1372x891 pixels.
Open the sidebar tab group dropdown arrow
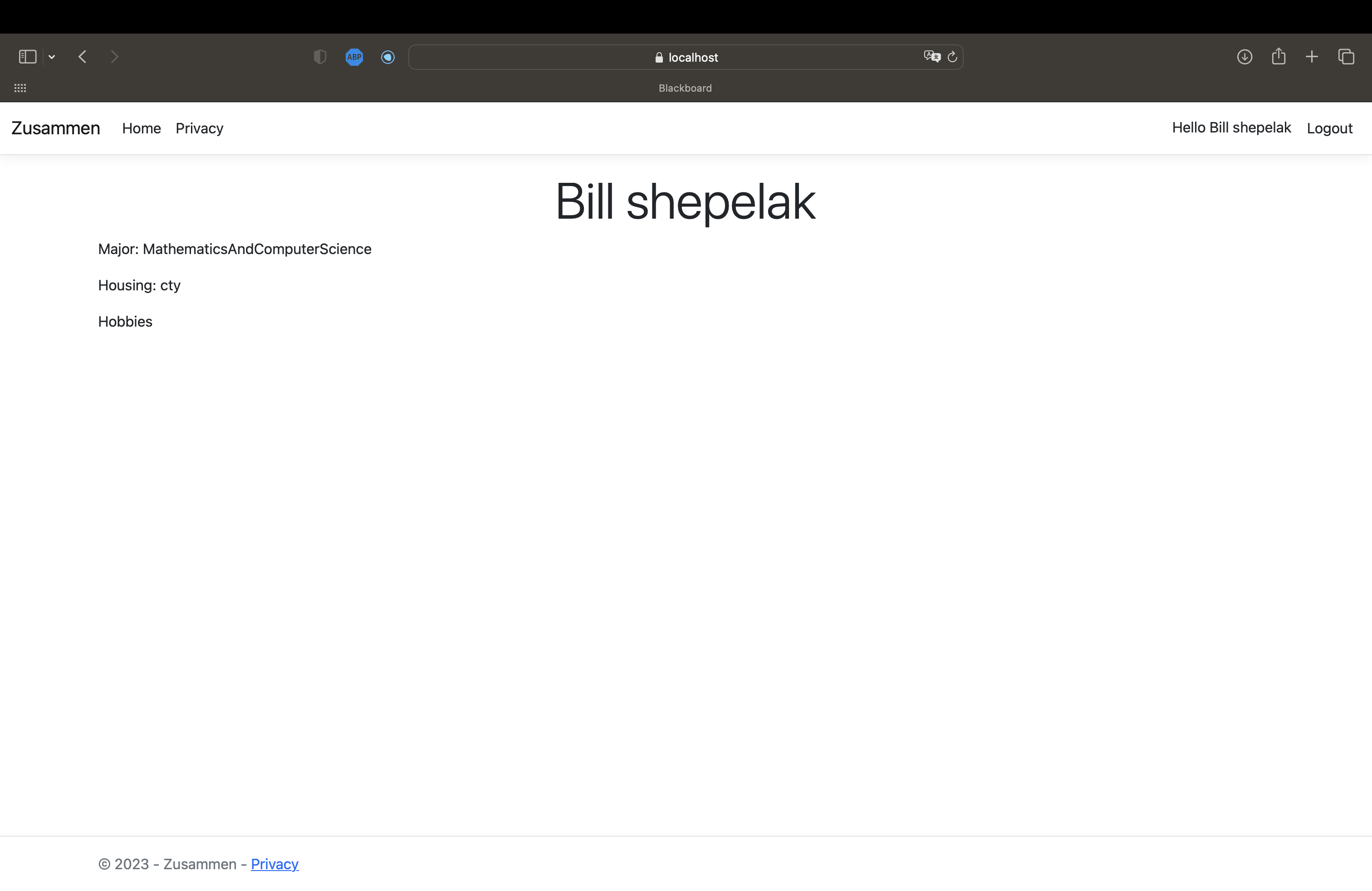pyautogui.click(x=52, y=56)
